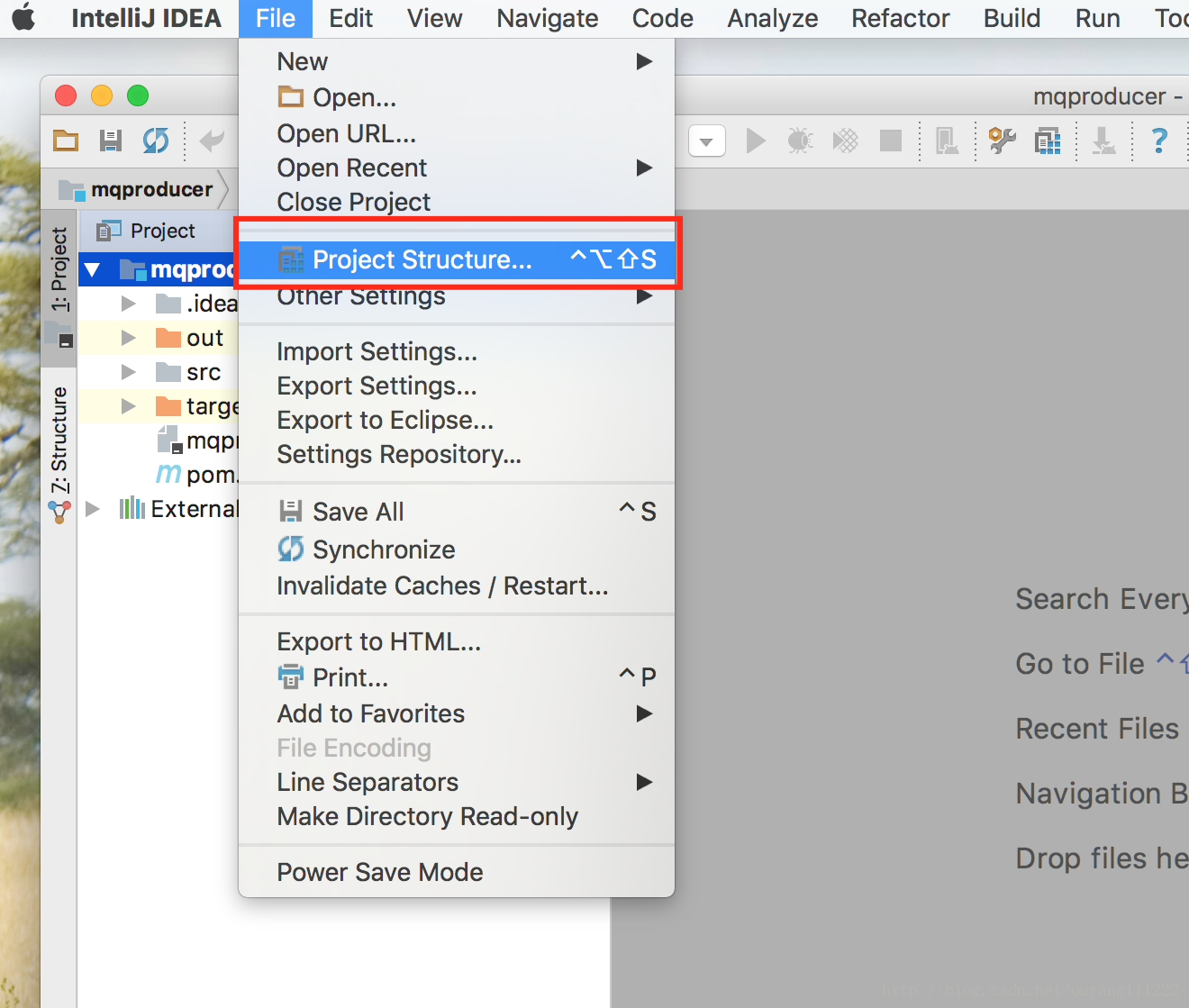Open the Run menu
This screenshot has width=1189, height=1008.
tap(1097, 18)
